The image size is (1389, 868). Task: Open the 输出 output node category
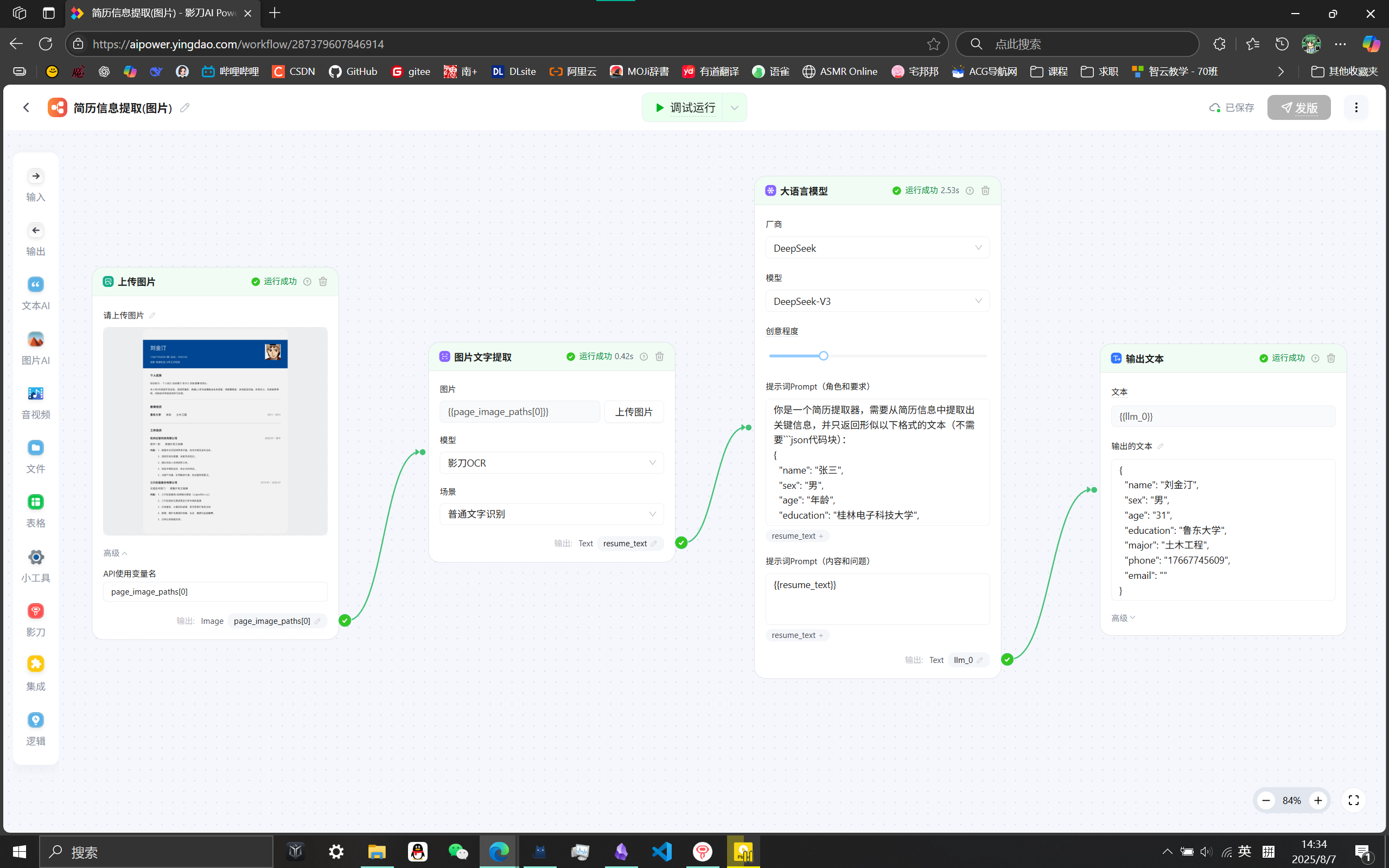(36, 240)
